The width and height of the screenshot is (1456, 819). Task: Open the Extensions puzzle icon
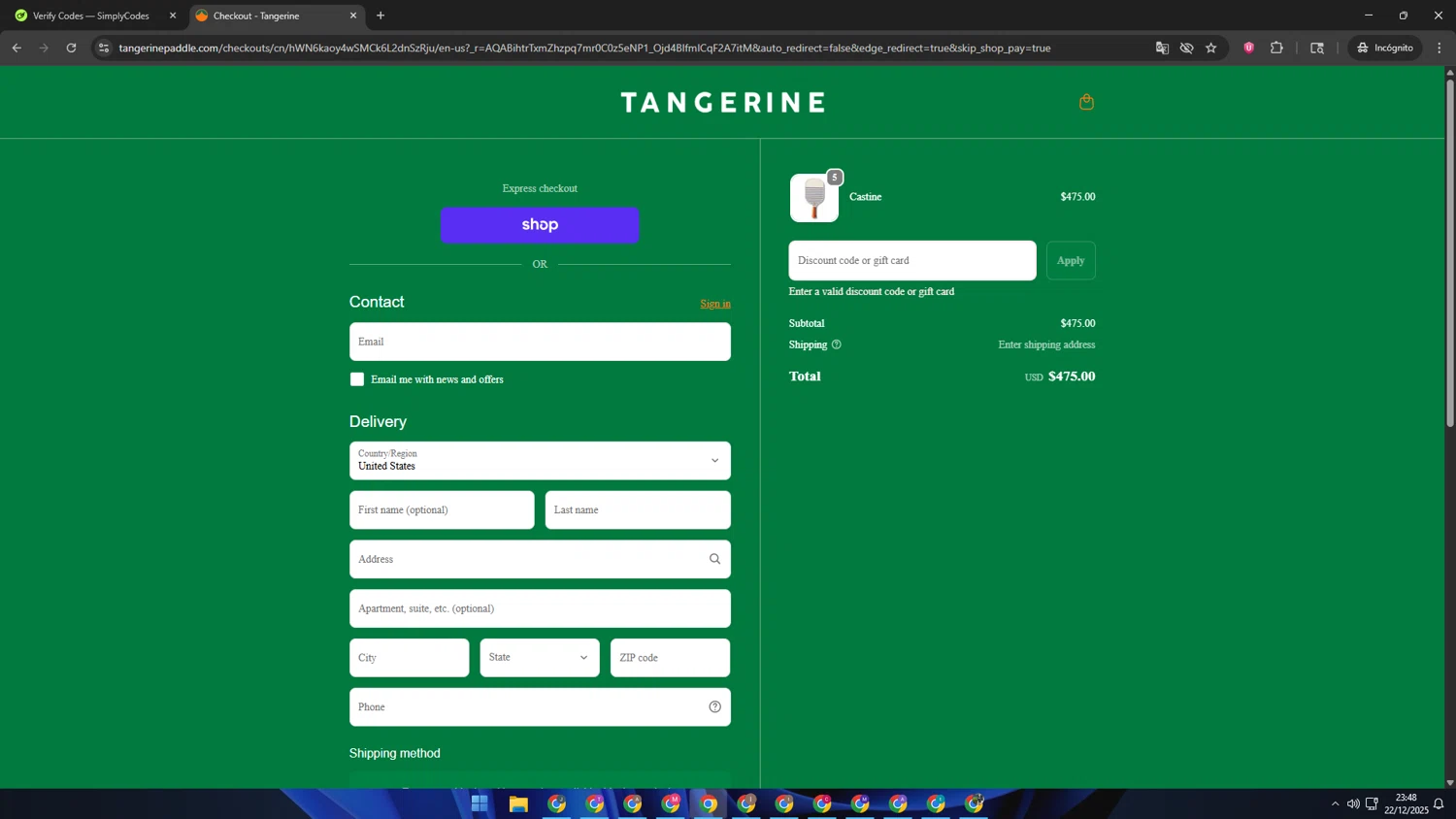point(1276,48)
